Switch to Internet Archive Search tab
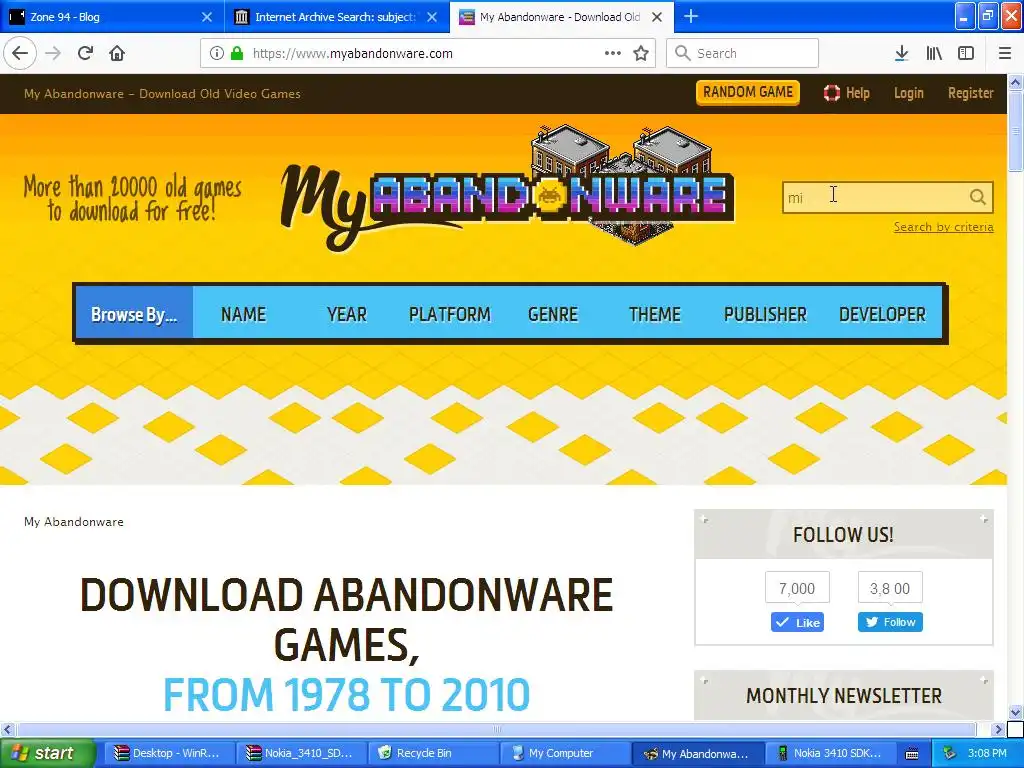This screenshot has width=1024, height=768. [337, 17]
